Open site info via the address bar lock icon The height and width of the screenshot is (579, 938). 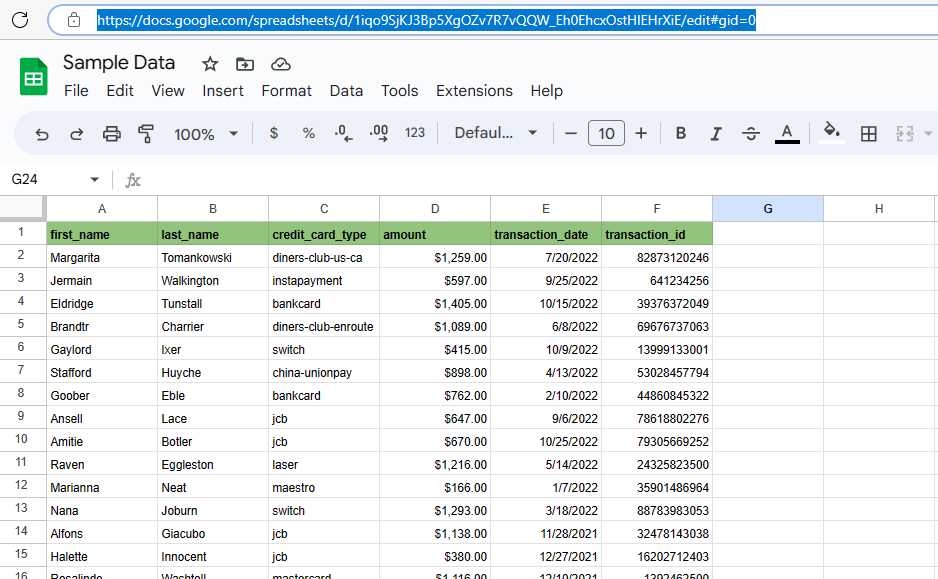[x=74, y=20]
